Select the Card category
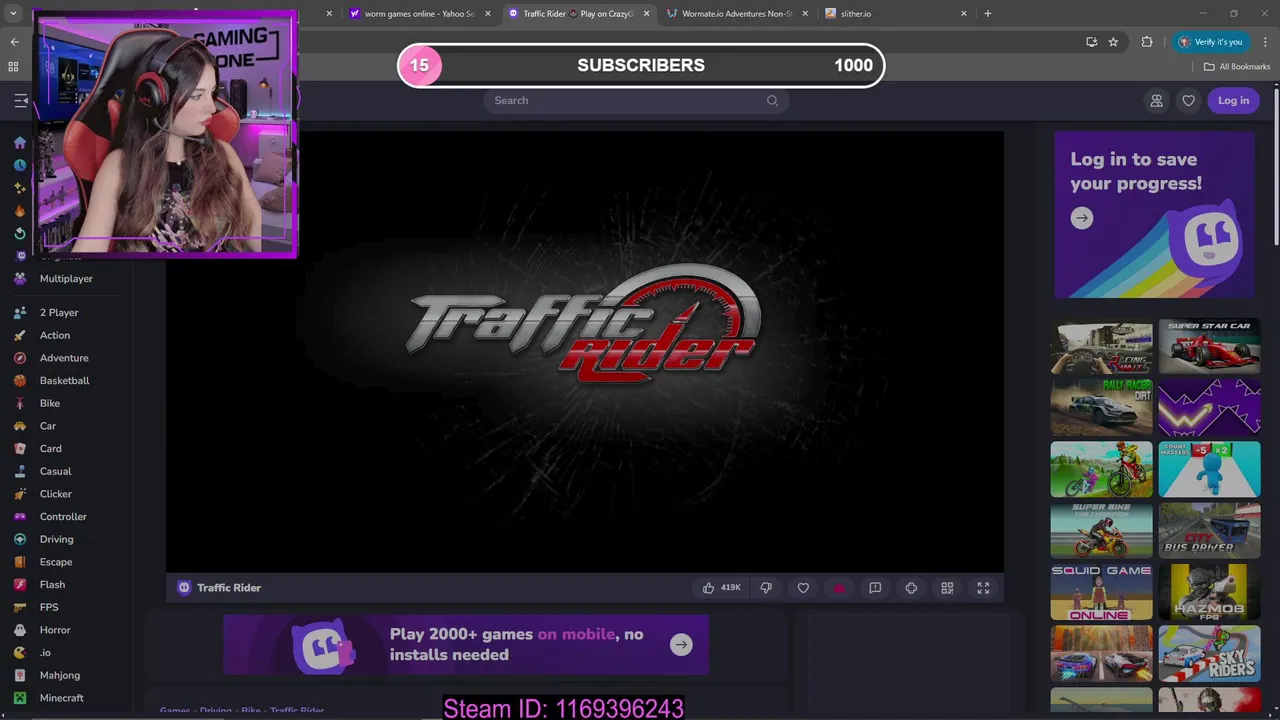1280x720 pixels. (50, 449)
